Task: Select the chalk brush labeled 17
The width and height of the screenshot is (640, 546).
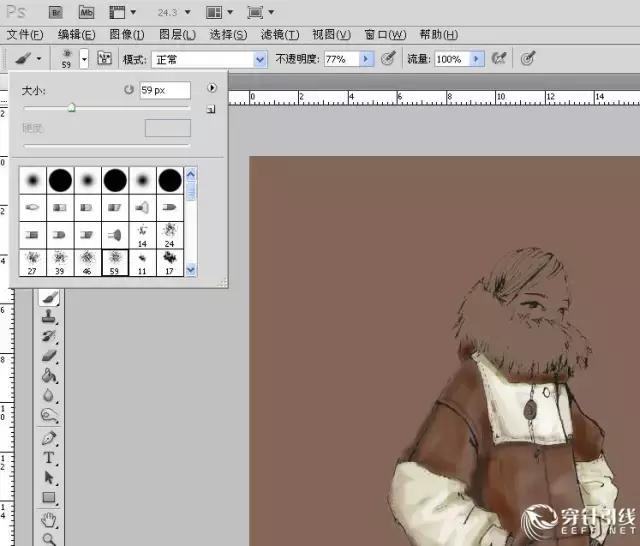Action: click(170, 263)
